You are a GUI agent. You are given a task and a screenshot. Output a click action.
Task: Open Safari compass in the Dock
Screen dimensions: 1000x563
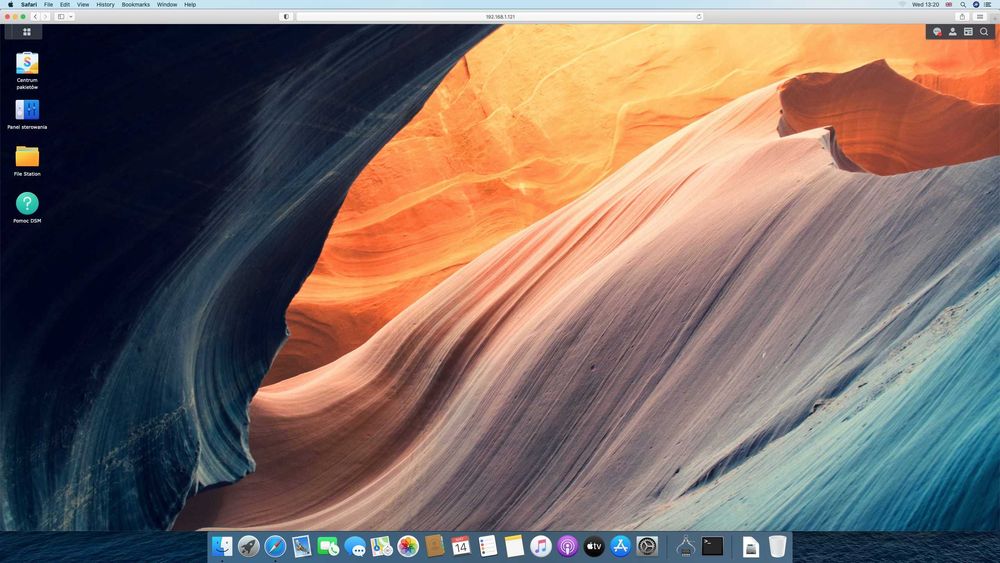276,546
